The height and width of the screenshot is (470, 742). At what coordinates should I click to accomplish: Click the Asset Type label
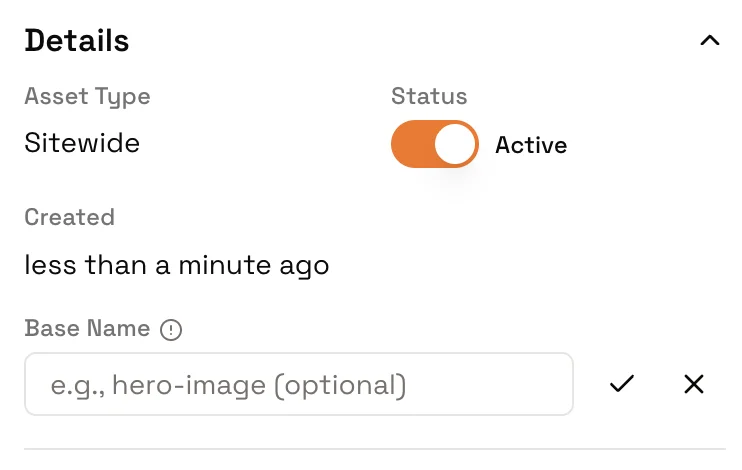[x=87, y=97]
